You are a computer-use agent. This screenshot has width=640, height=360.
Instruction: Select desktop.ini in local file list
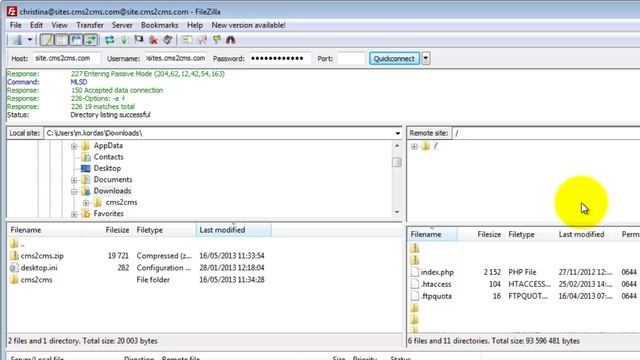(x=39, y=268)
